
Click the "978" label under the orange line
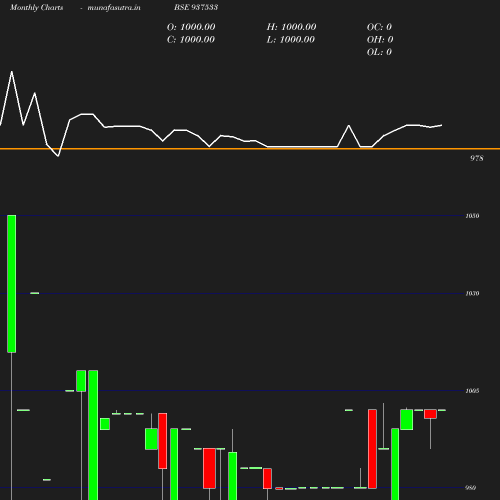pos(477,158)
